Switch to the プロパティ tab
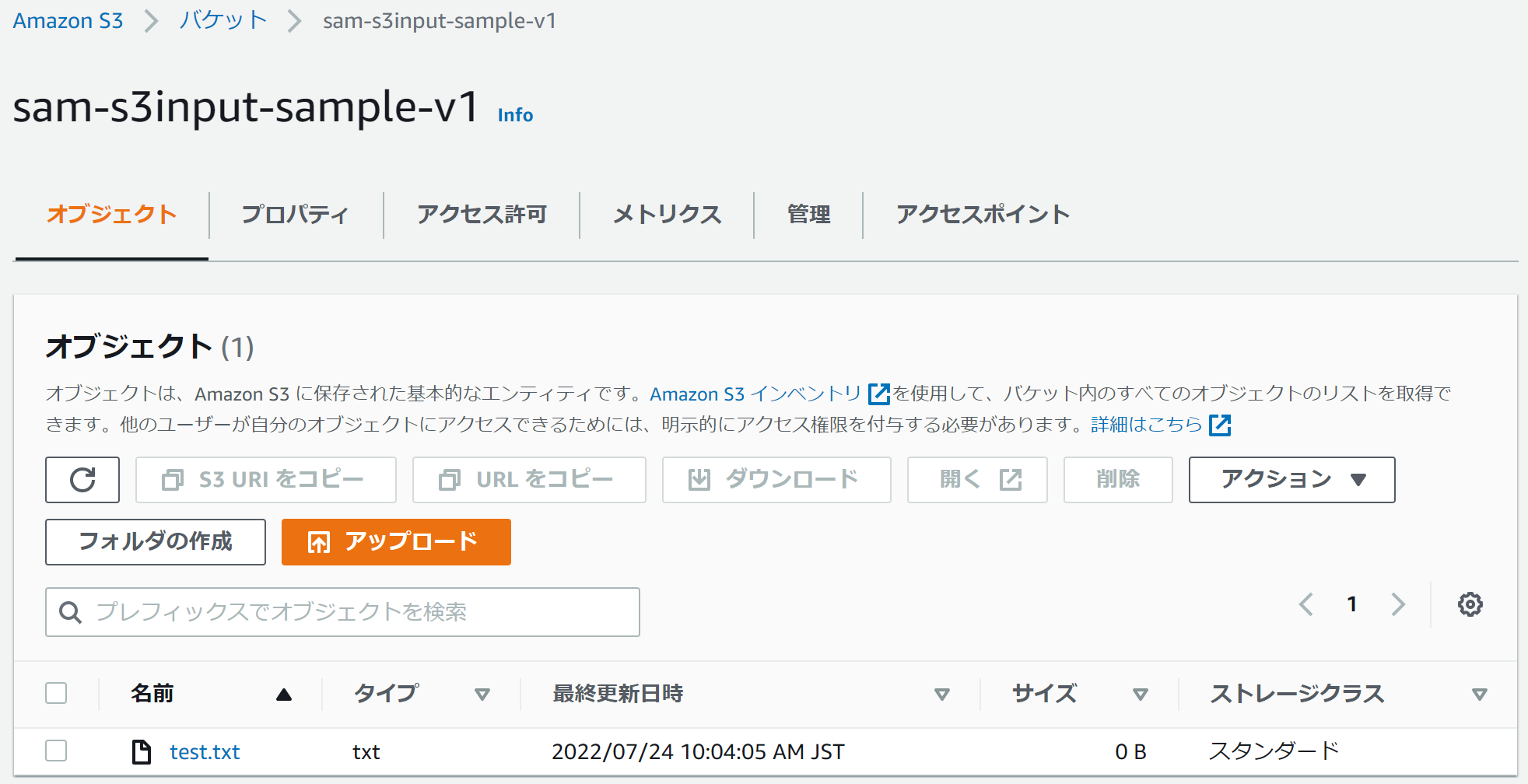 tap(295, 215)
